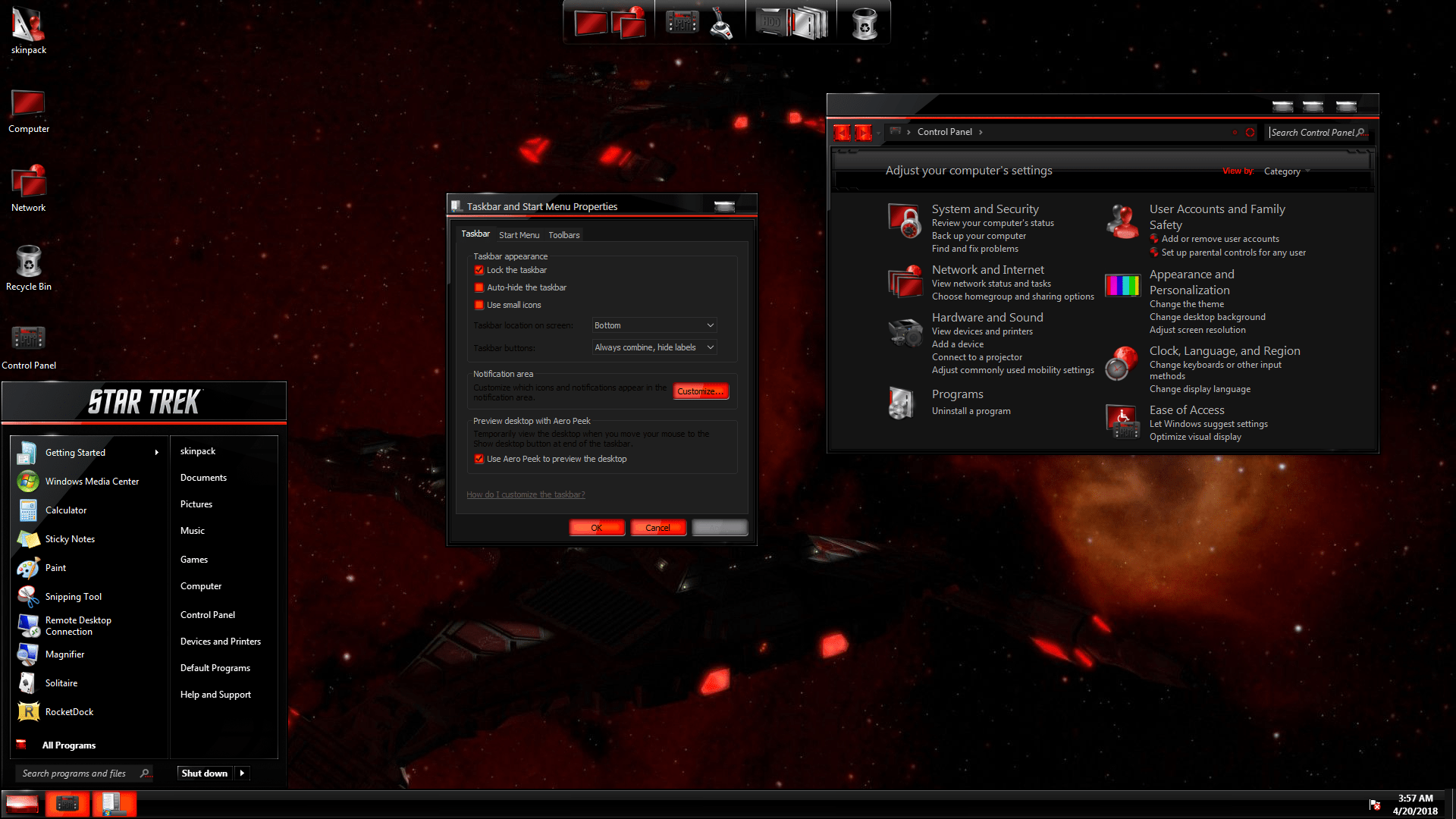1456x819 pixels.
Task: Click the Customize button for the notification area
Action: click(x=701, y=391)
